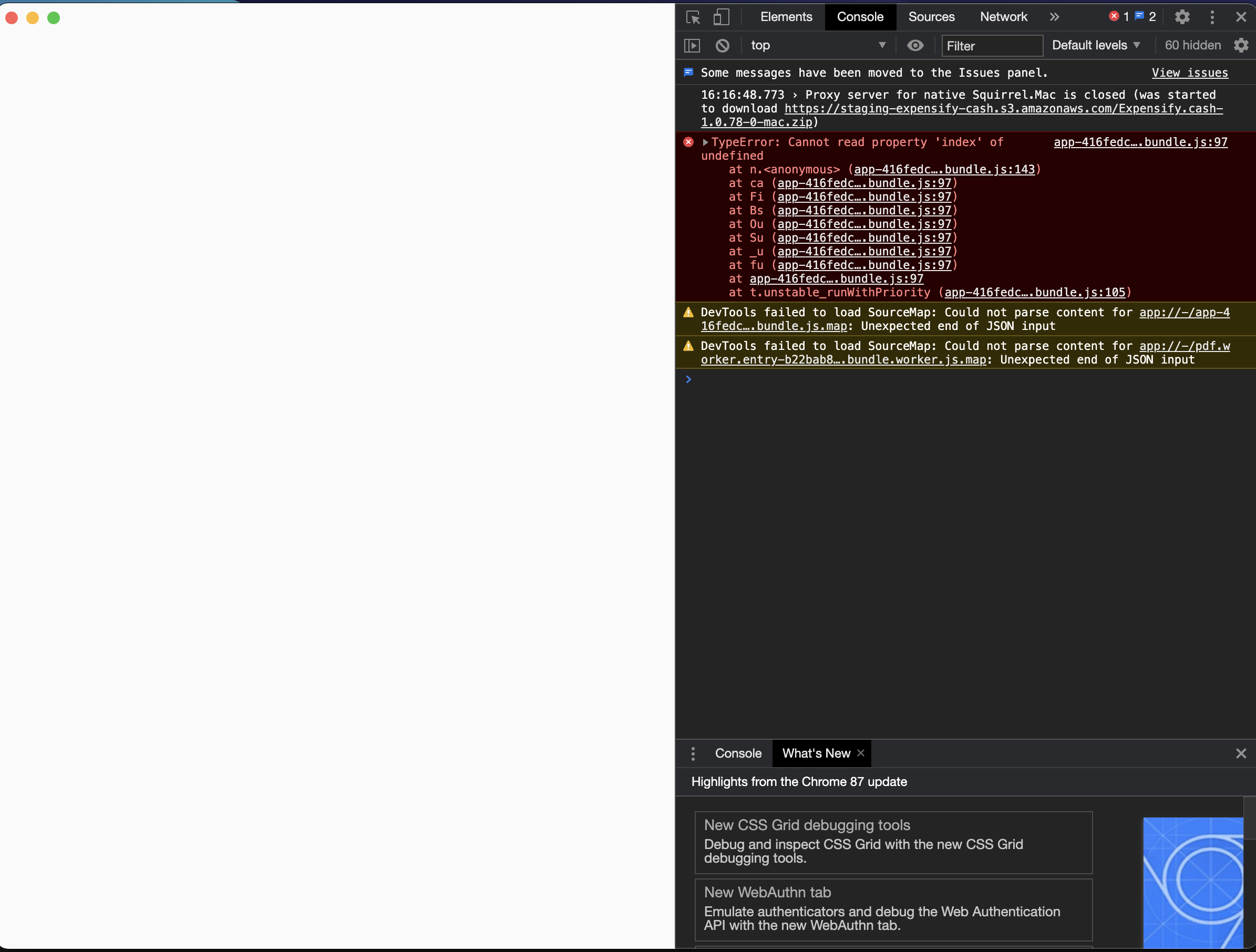
Task: Click the live expression eye icon
Action: (915, 45)
